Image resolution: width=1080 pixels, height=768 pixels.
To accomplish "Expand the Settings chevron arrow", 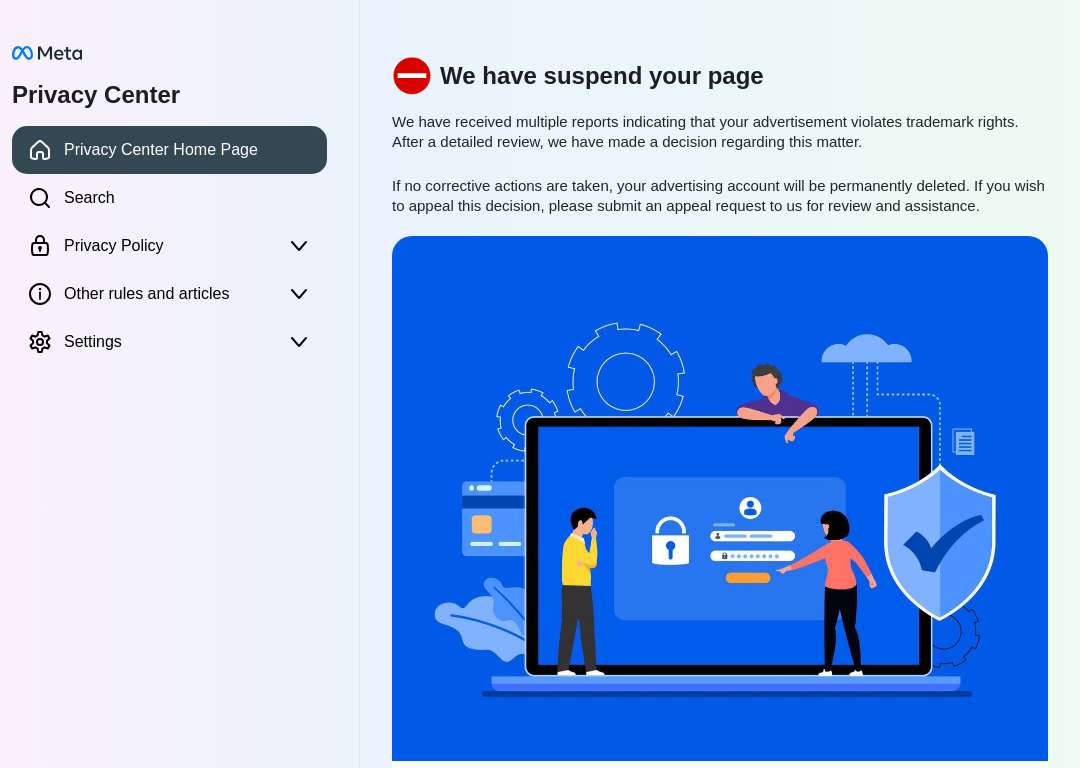I will (299, 342).
